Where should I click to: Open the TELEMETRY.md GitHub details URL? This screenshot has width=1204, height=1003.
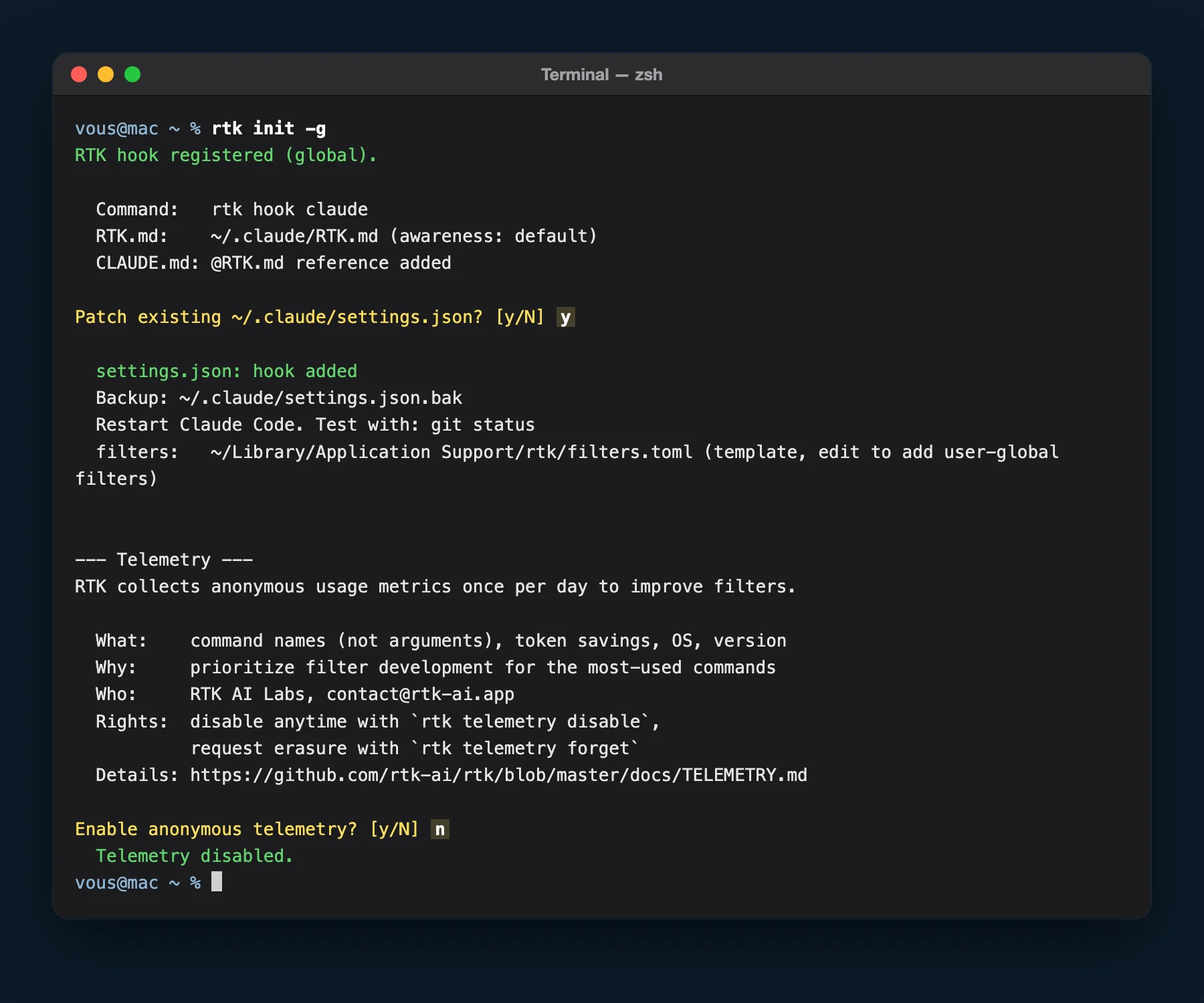[x=498, y=775]
